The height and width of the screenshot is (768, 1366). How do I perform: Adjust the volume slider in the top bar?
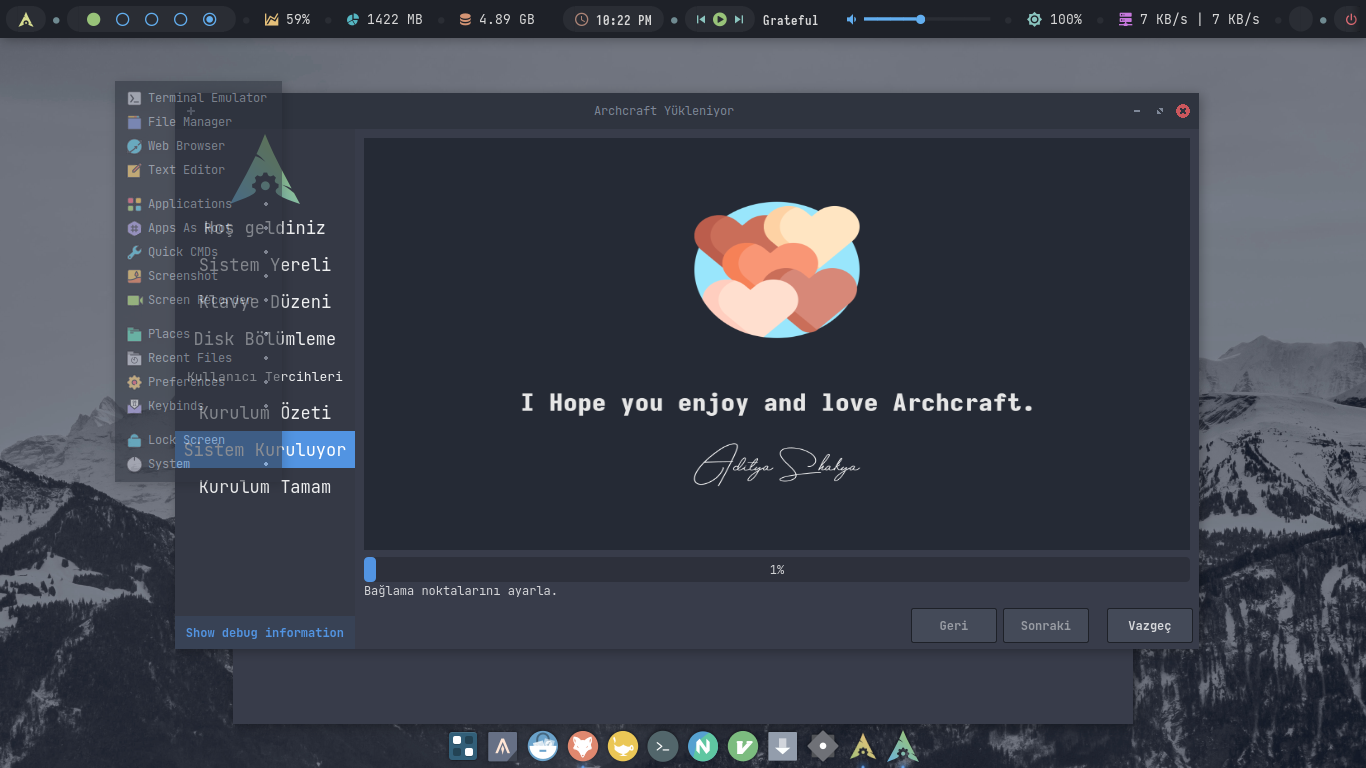(927, 19)
